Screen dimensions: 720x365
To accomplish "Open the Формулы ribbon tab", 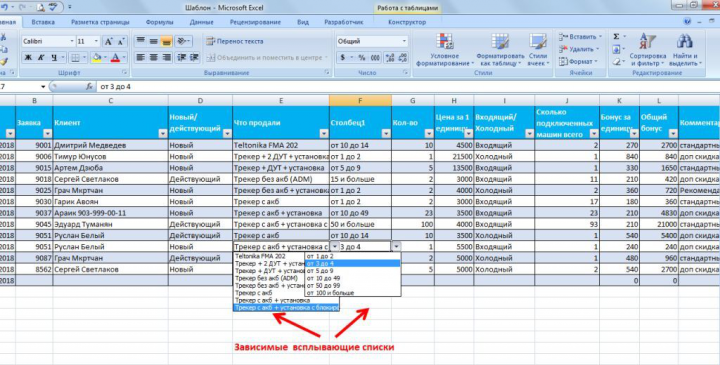I will [159, 22].
